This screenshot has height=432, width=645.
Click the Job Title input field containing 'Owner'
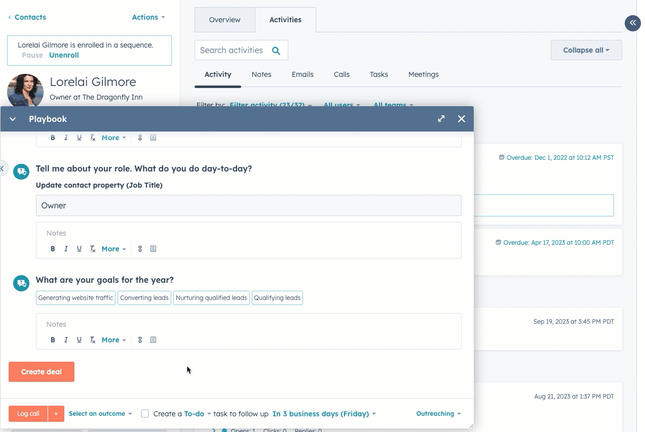[x=248, y=205]
